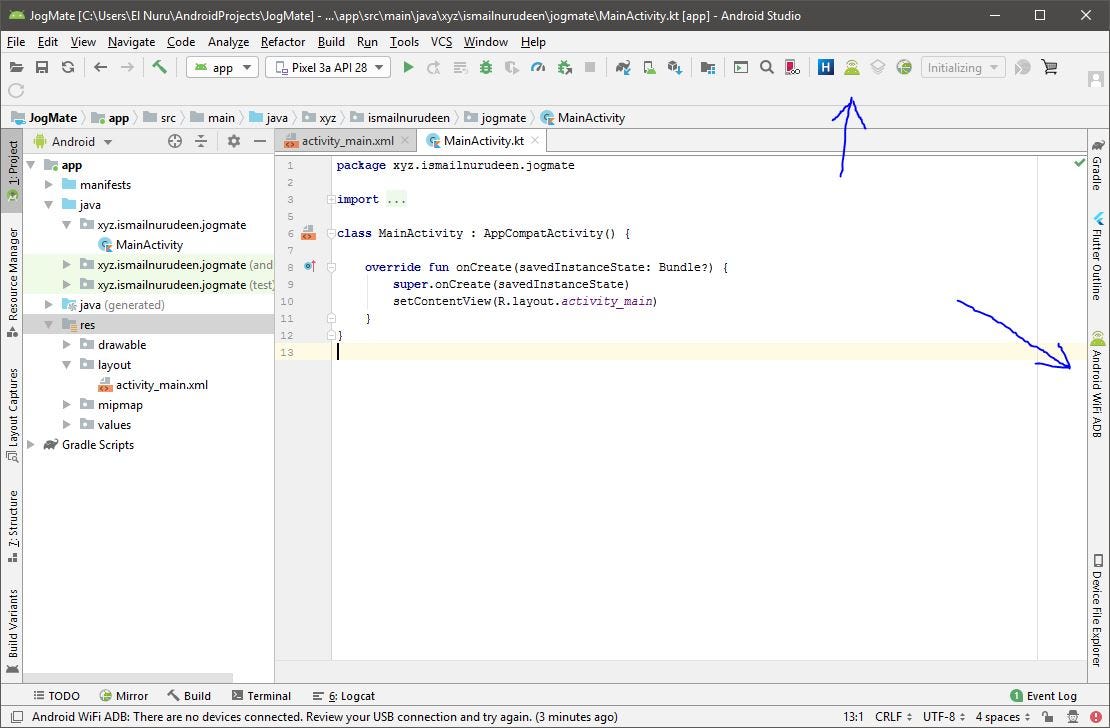Screen dimensions: 1110x728
Task: Click the Sync Project with Gradle elephant icon
Action: 623,67
